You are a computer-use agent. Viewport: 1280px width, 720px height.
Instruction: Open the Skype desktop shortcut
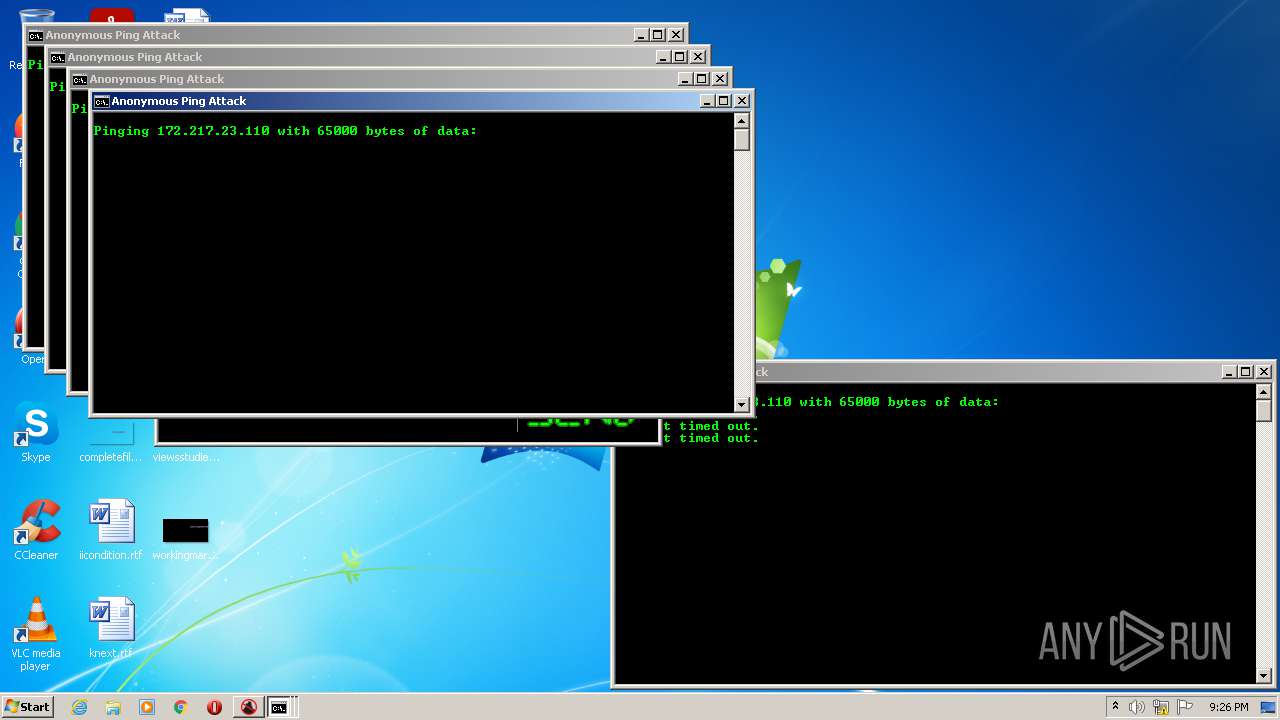[x=36, y=433]
